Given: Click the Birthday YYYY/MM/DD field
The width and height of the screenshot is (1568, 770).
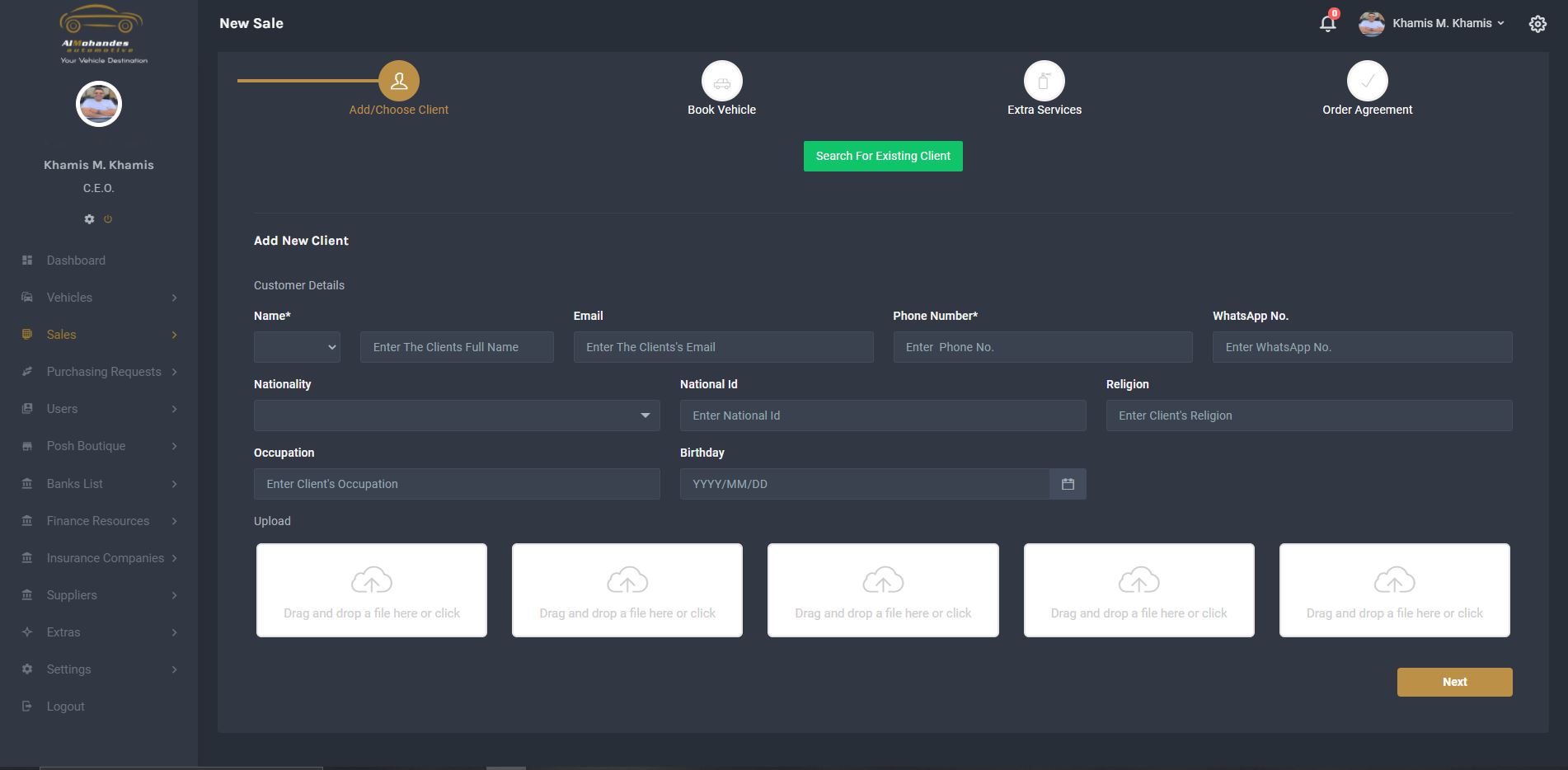Looking at the screenshot, I should tap(865, 484).
